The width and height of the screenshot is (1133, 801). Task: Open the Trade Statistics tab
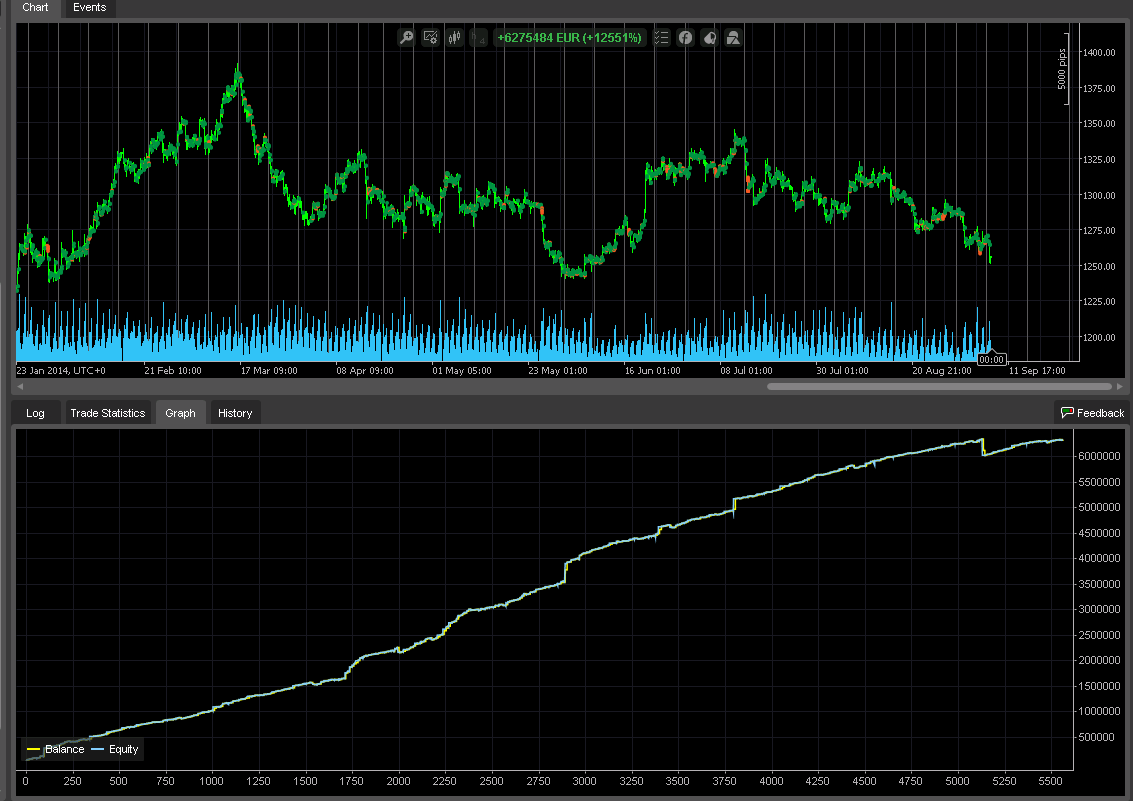(x=107, y=413)
